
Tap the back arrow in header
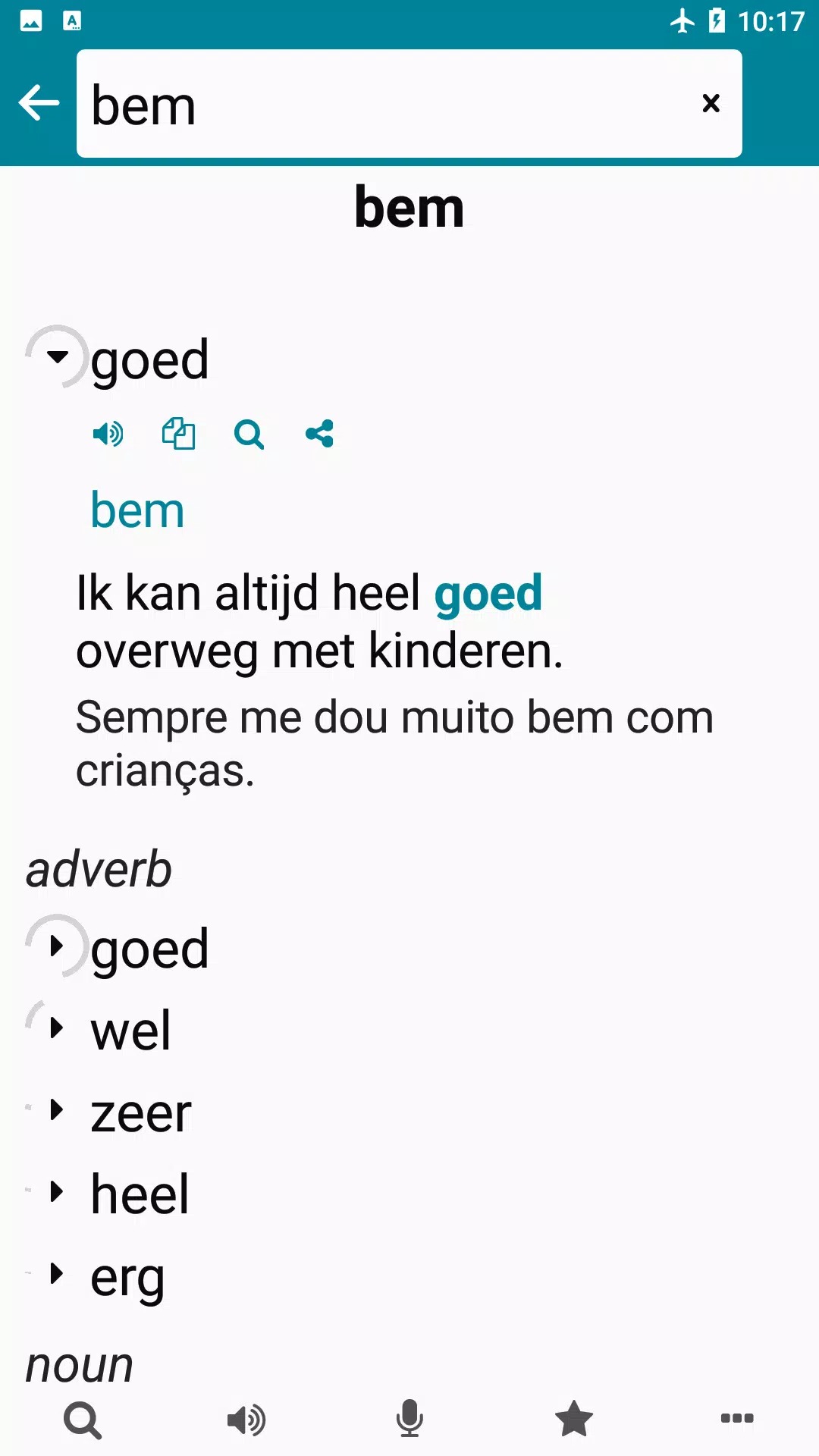[x=39, y=103]
